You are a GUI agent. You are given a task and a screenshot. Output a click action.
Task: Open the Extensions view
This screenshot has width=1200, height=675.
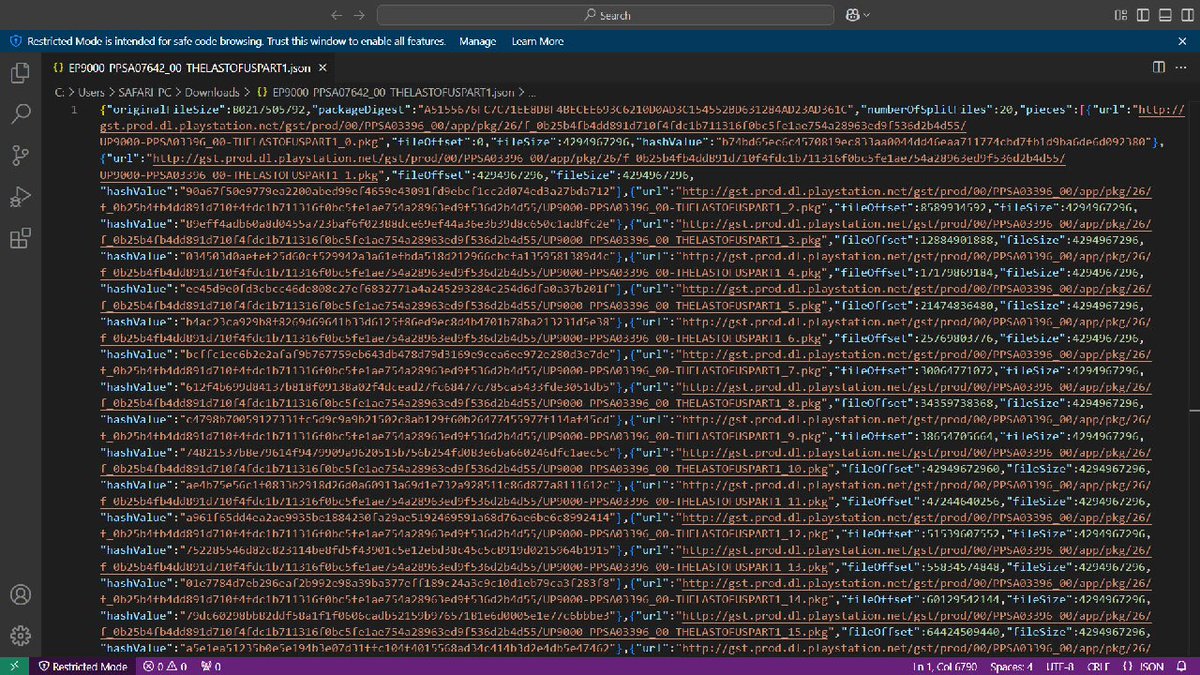click(x=19, y=239)
